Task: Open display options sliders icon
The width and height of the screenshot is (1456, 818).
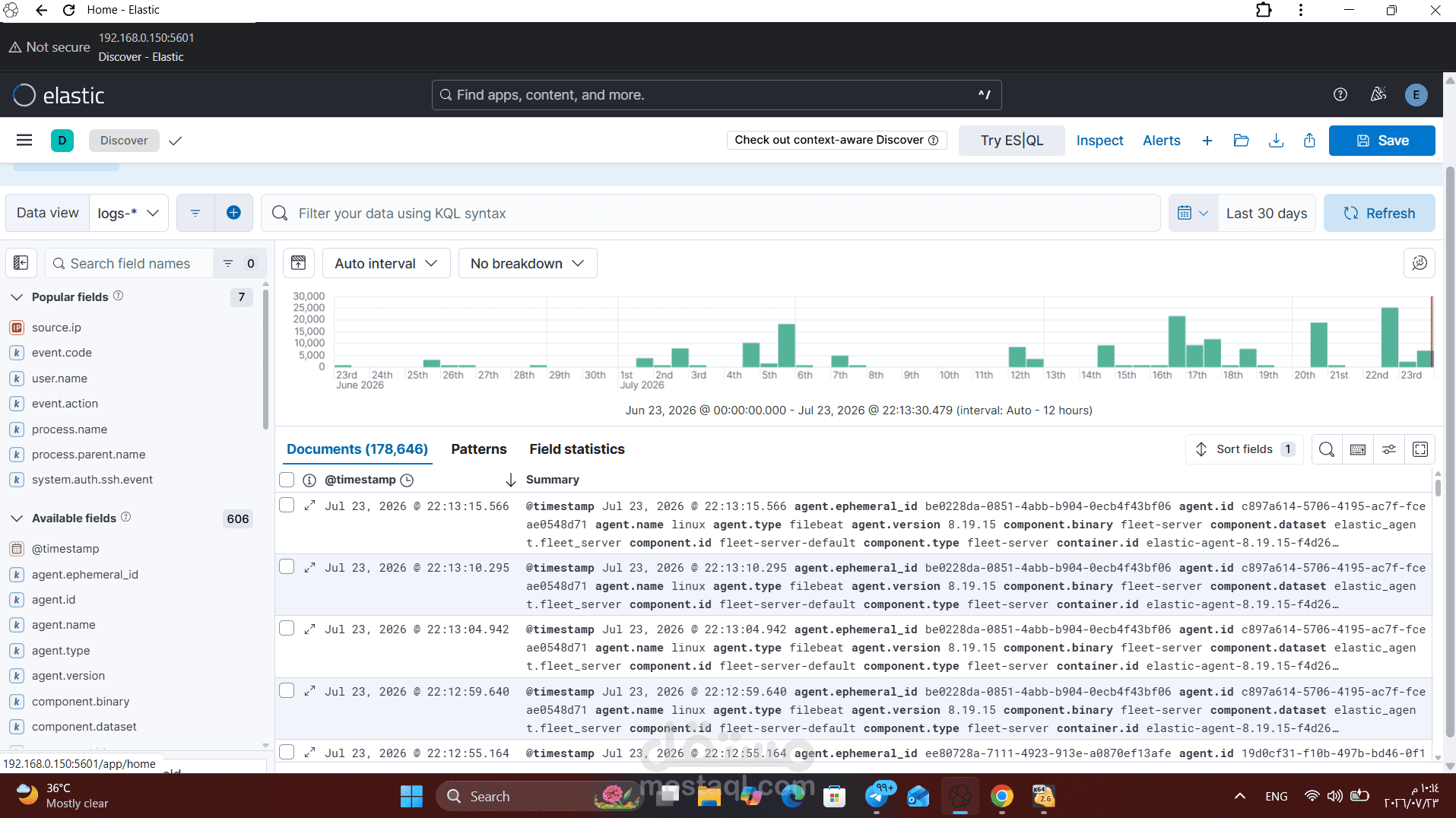Action: 1388,449
